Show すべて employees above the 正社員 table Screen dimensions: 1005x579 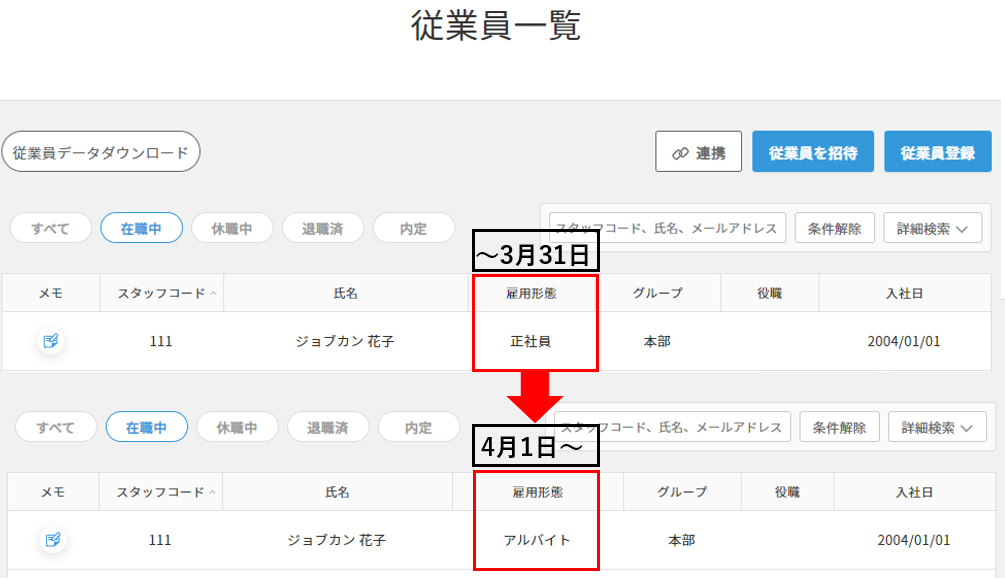[x=50, y=228]
